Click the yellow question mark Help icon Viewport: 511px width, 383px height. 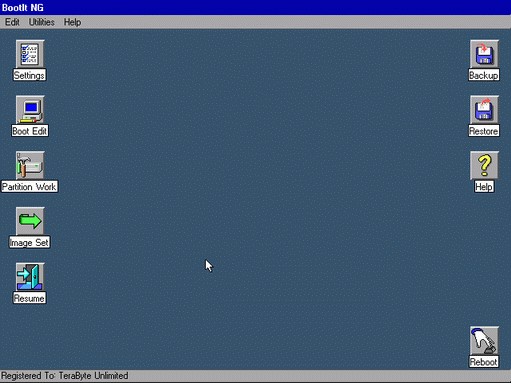click(484, 165)
